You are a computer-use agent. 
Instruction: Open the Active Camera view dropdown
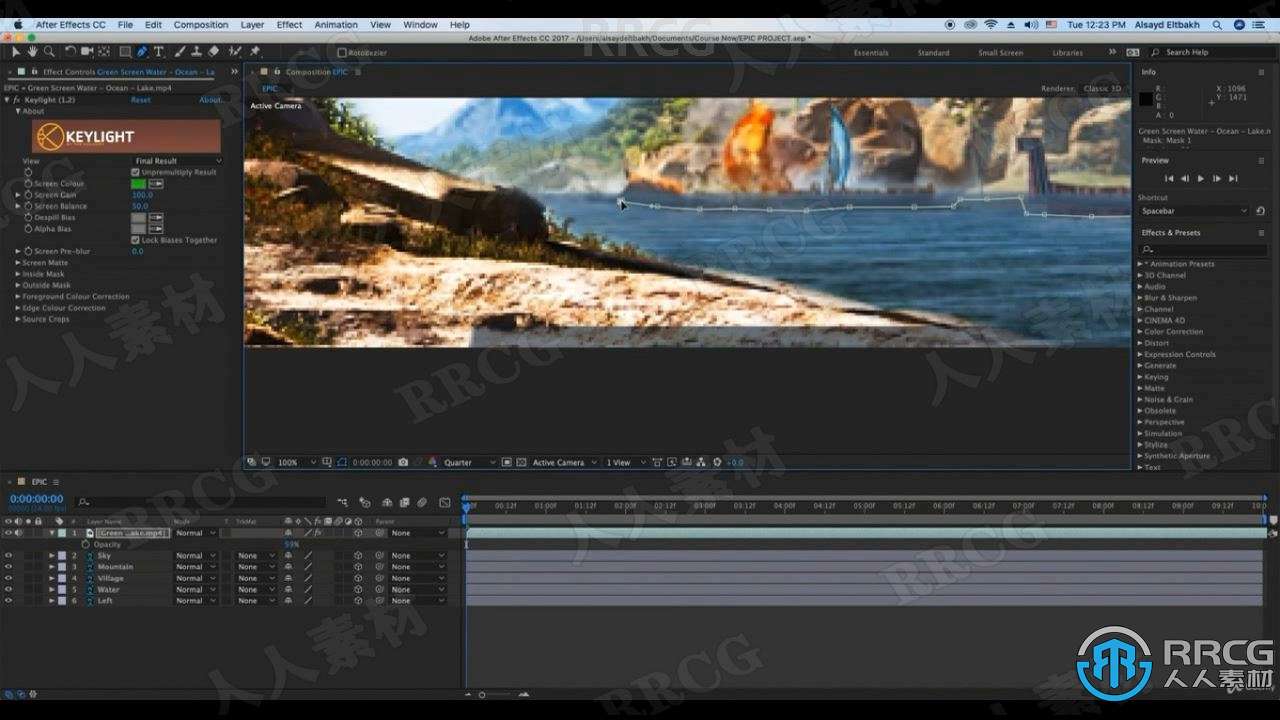click(564, 462)
